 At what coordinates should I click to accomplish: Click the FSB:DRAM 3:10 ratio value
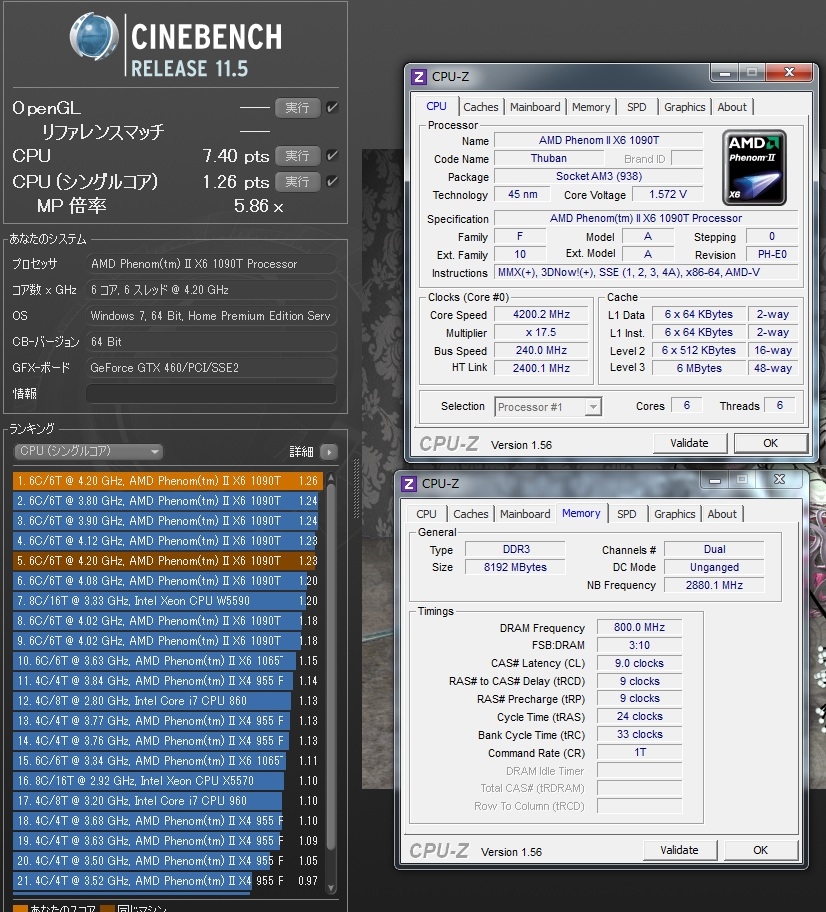pos(639,646)
